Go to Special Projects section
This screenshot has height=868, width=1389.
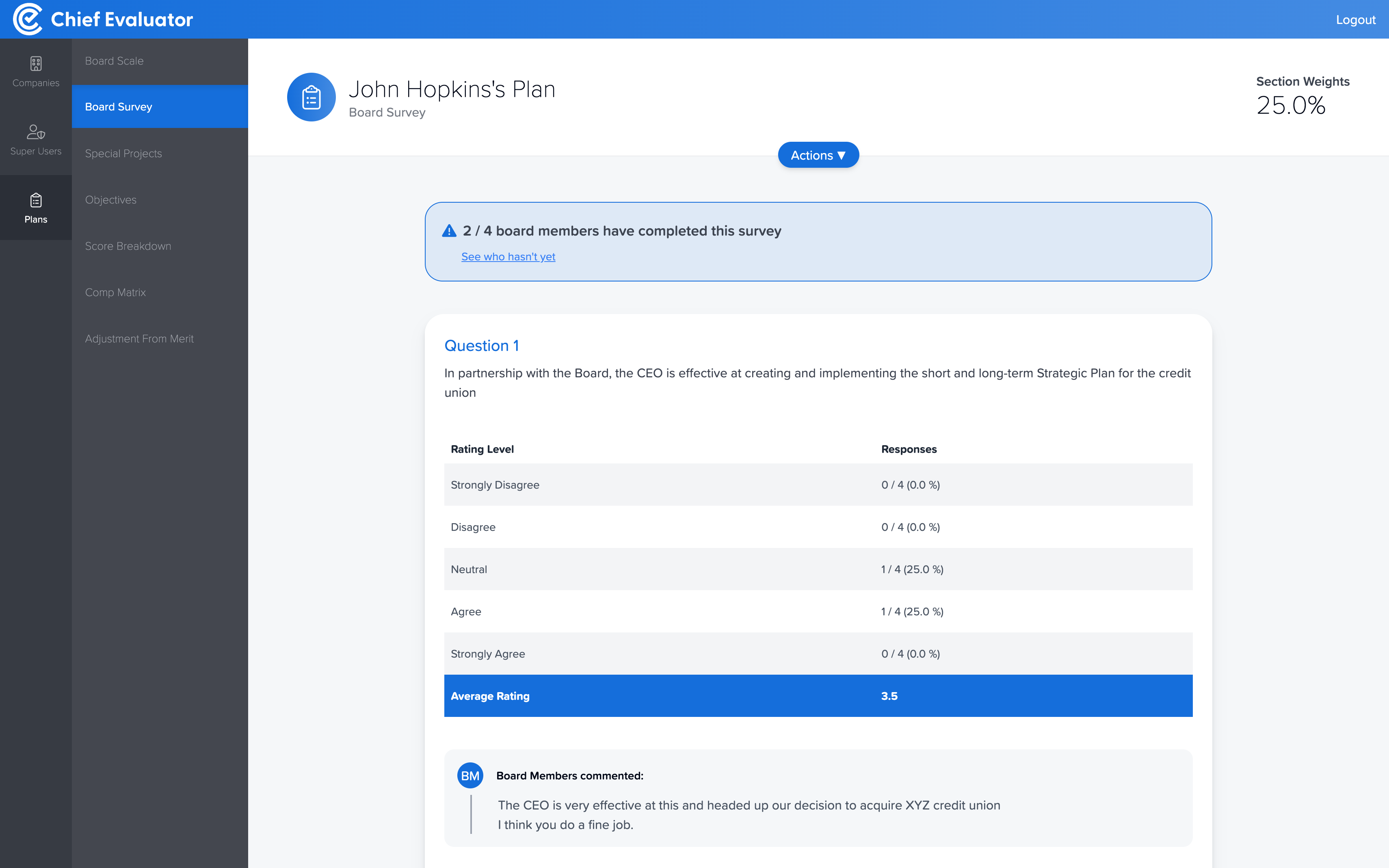[123, 153]
